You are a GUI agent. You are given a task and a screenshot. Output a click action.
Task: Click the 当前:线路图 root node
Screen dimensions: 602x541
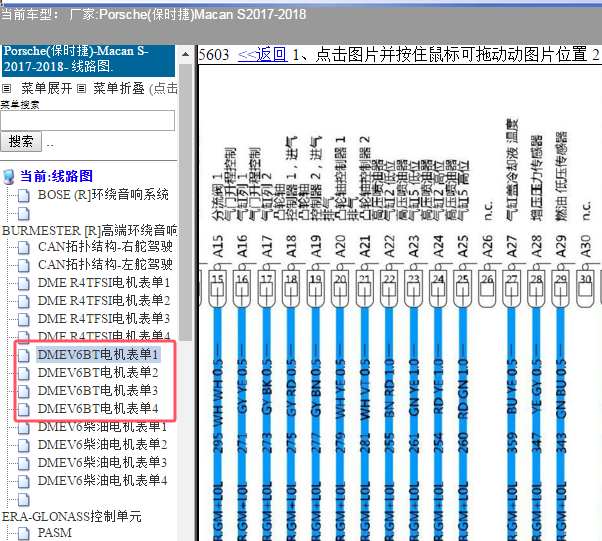[56, 177]
